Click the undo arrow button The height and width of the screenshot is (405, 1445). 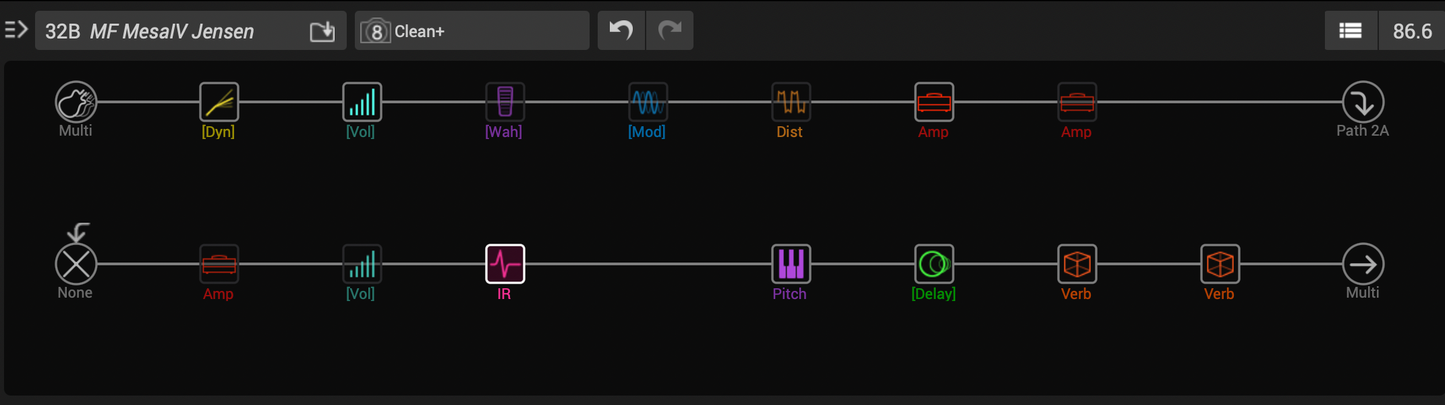(621, 31)
